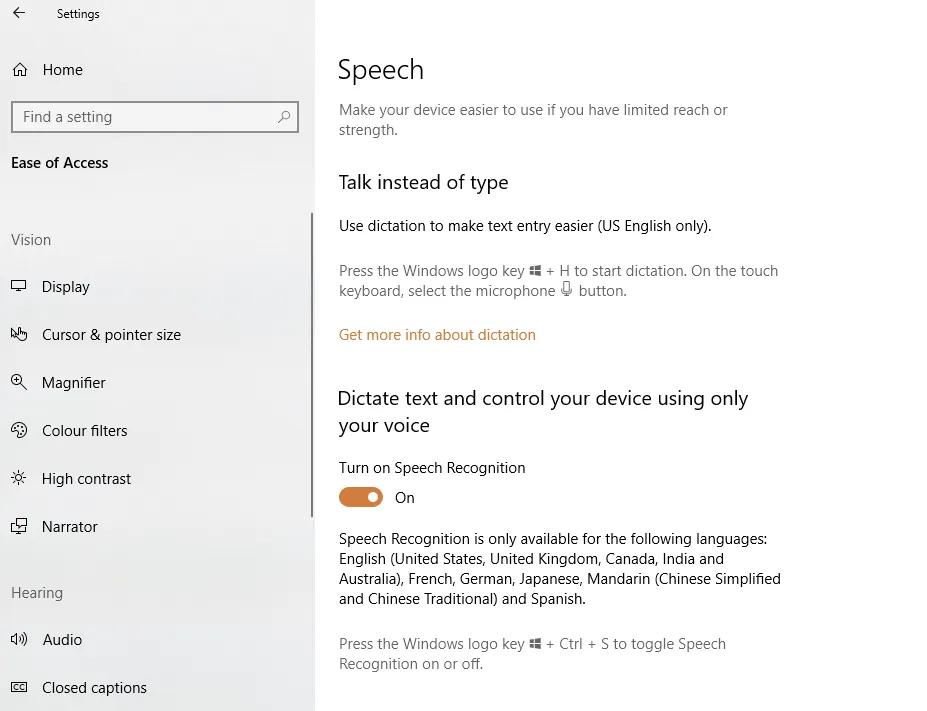927x711 pixels.
Task: Click the Closed captions CC icon
Action: (19, 687)
